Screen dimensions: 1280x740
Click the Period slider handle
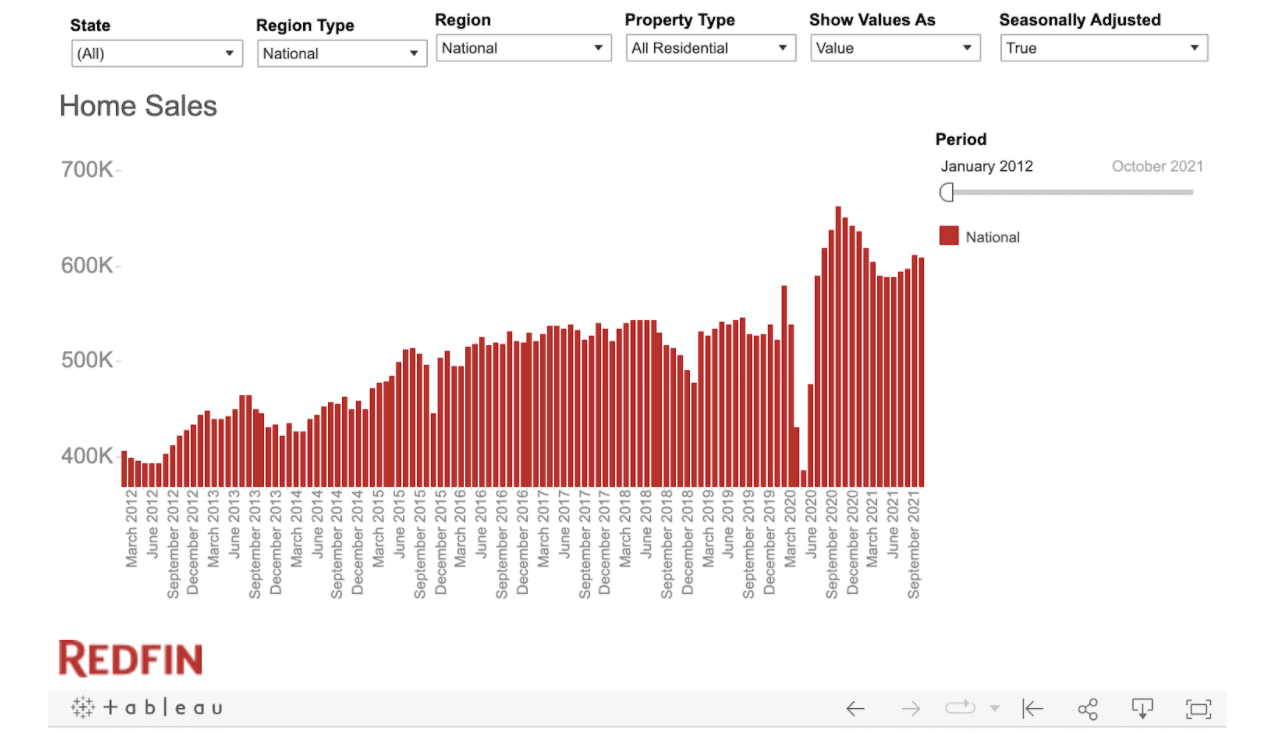[947, 192]
